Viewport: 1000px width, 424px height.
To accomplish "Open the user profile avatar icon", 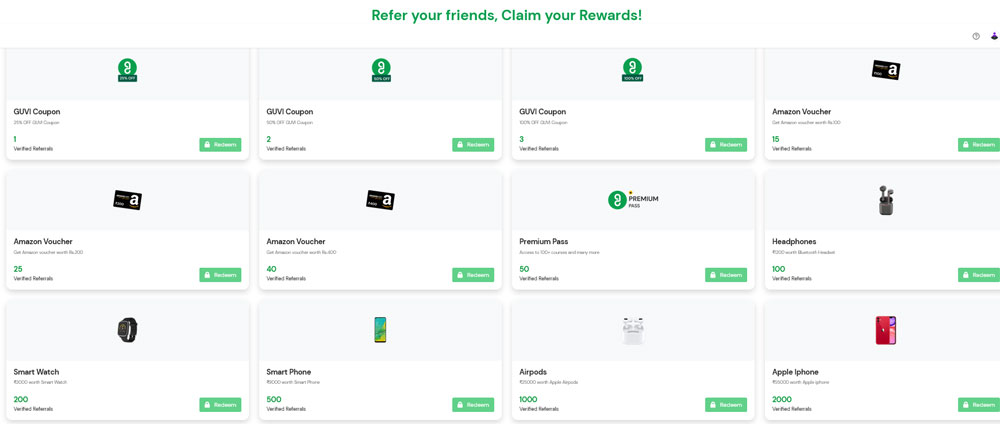I will (994, 36).
